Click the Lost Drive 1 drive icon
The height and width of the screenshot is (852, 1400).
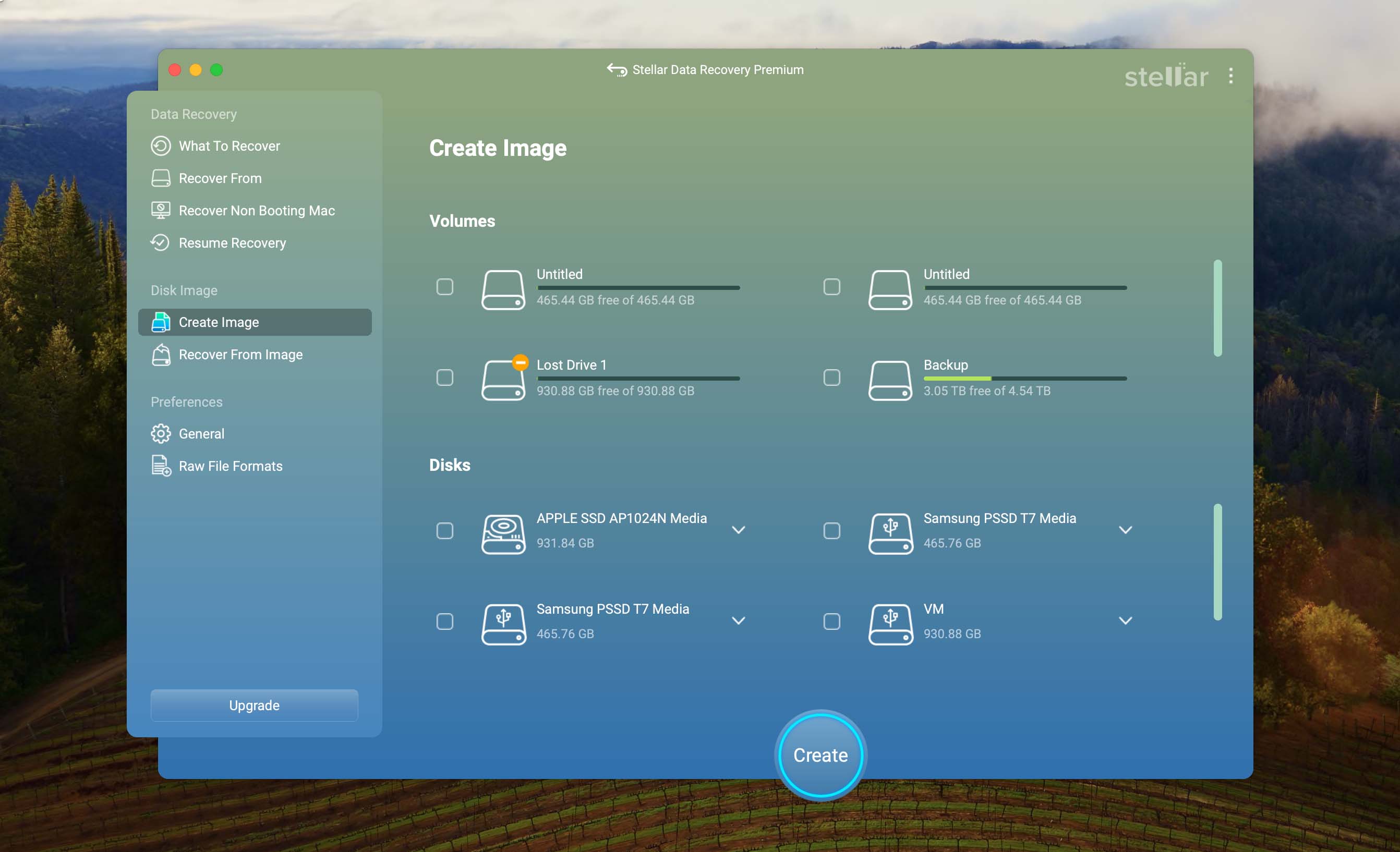(503, 381)
